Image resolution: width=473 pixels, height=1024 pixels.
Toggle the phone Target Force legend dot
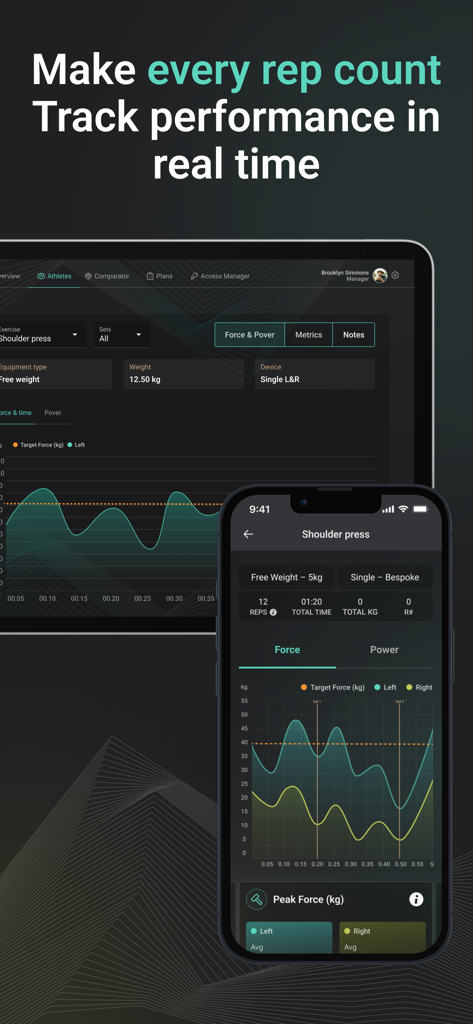point(304,687)
